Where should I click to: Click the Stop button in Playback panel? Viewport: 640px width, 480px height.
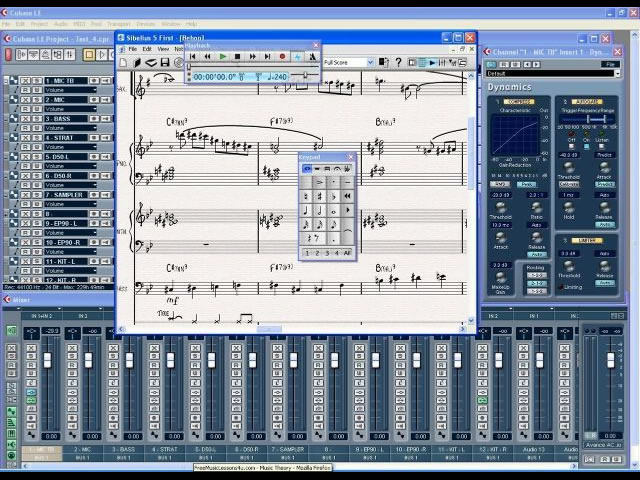point(237,57)
